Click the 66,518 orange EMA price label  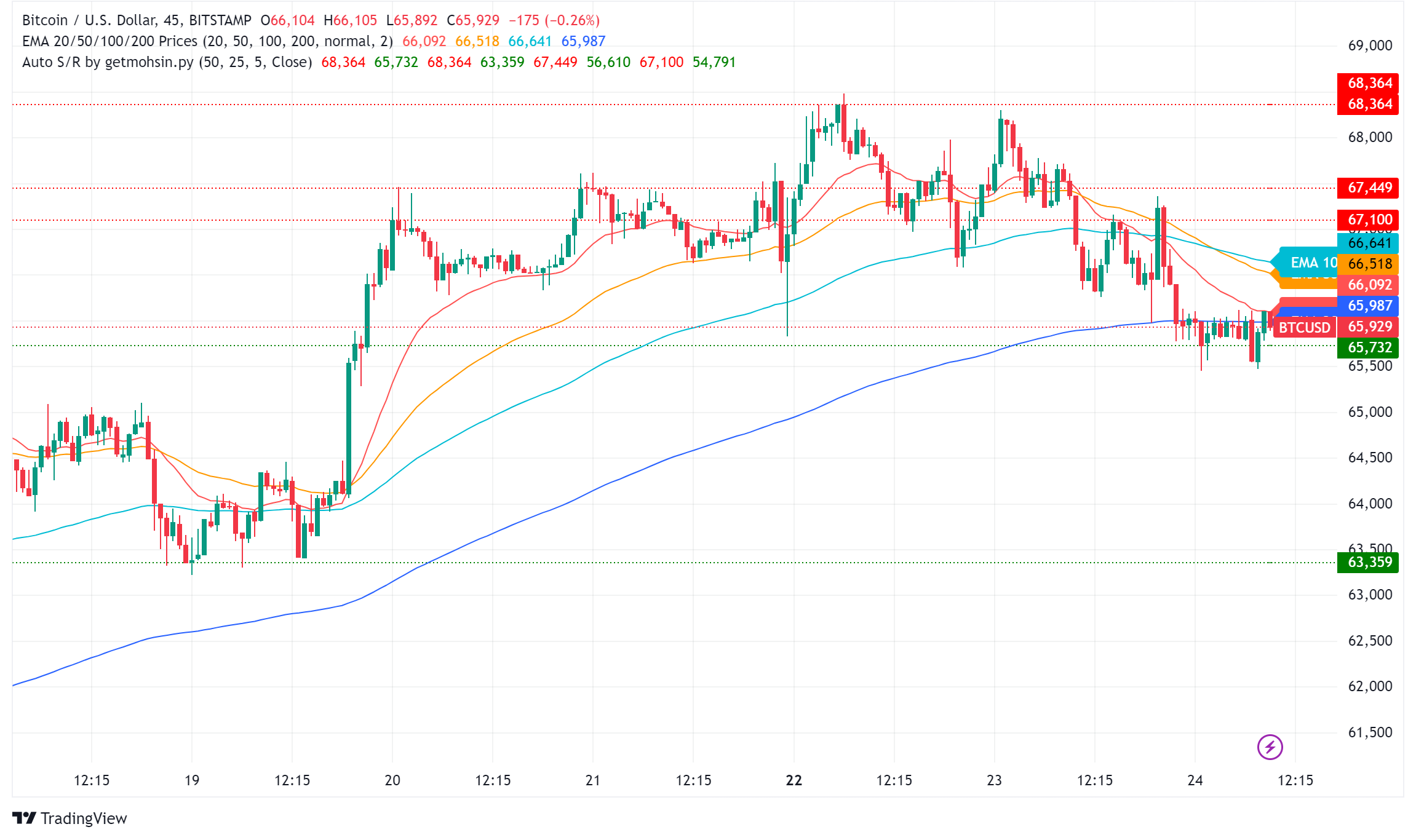click(1368, 264)
